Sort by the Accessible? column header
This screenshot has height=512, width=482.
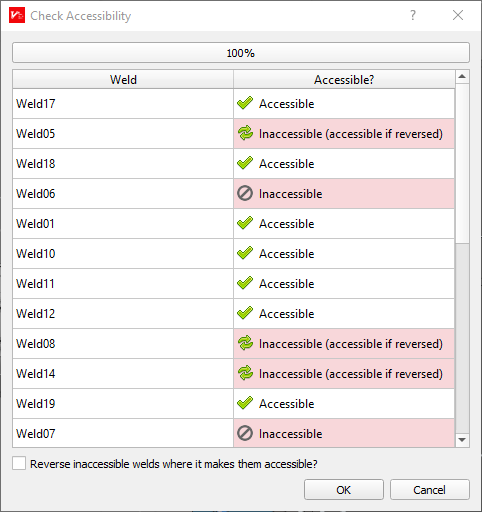pos(344,79)
